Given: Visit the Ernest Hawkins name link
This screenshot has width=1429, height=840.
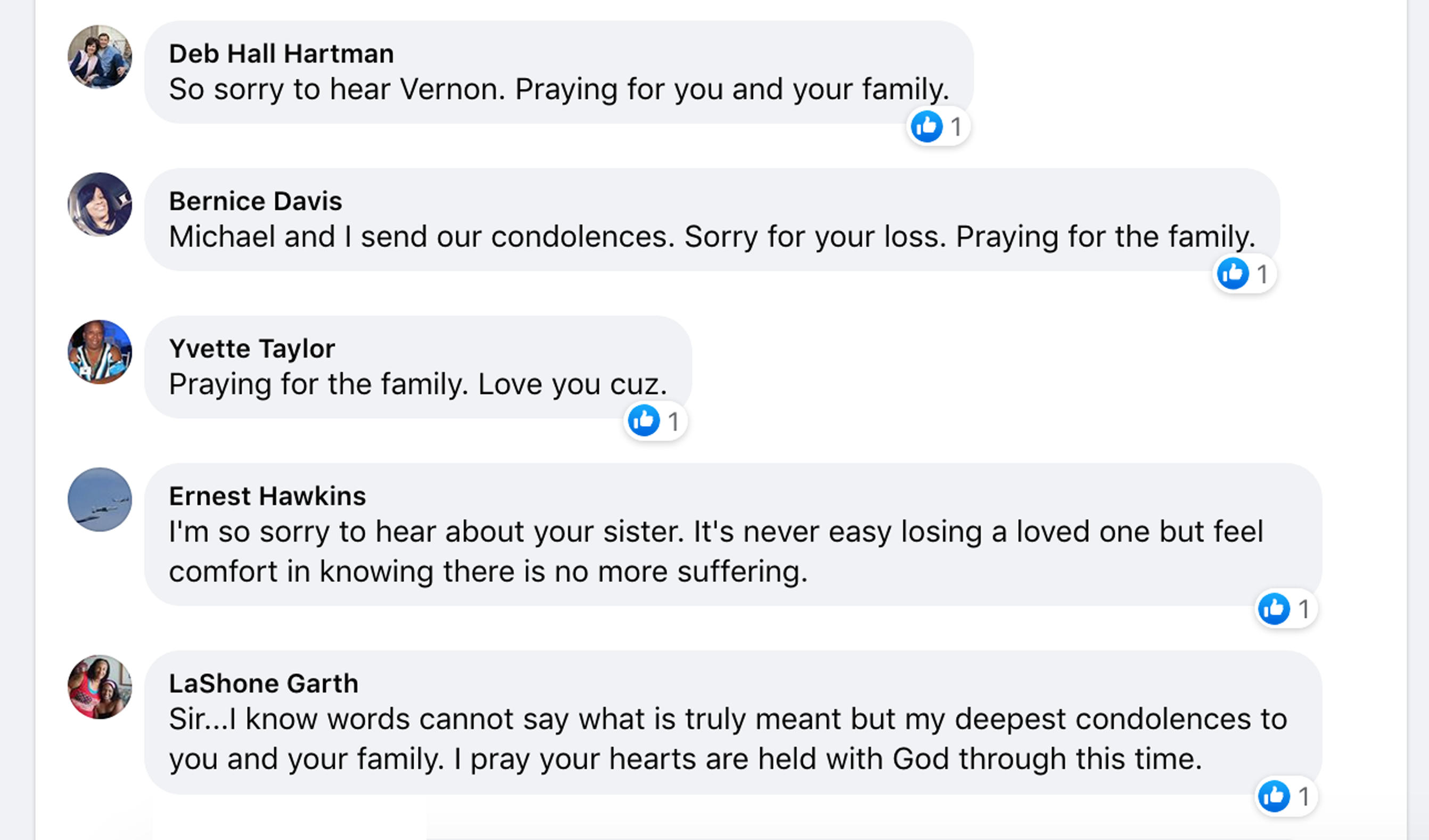Looking at the screenshot, I should coord(267,497).
